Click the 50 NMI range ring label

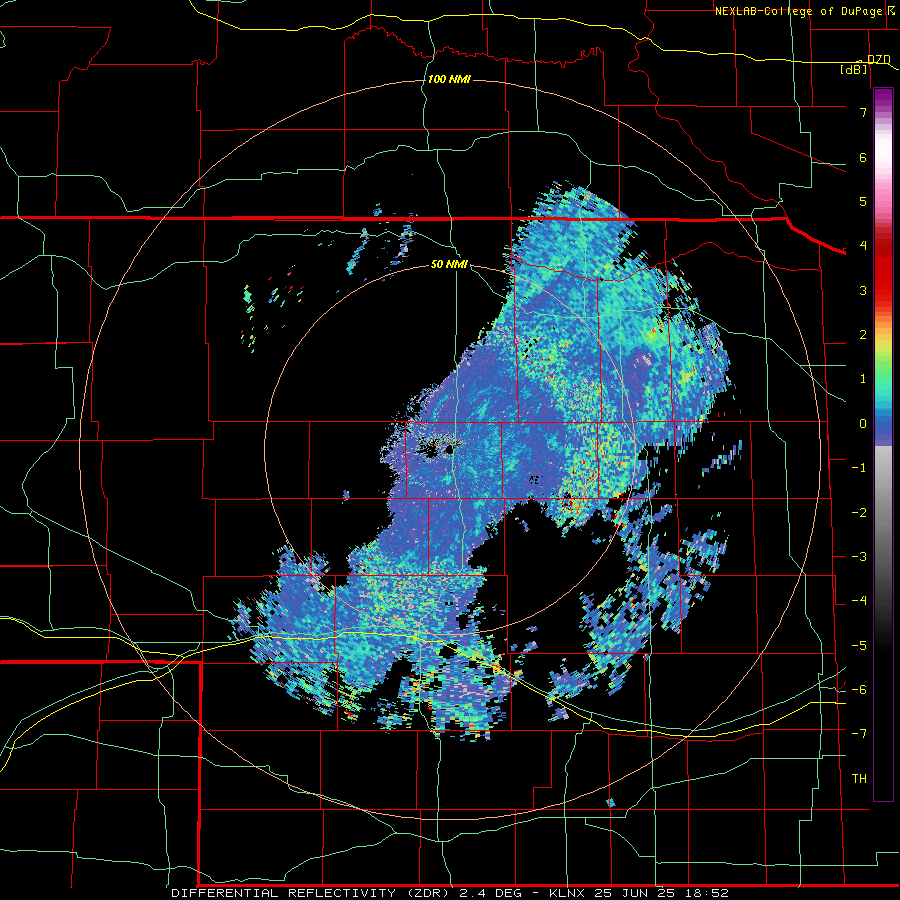click(449, 264)
